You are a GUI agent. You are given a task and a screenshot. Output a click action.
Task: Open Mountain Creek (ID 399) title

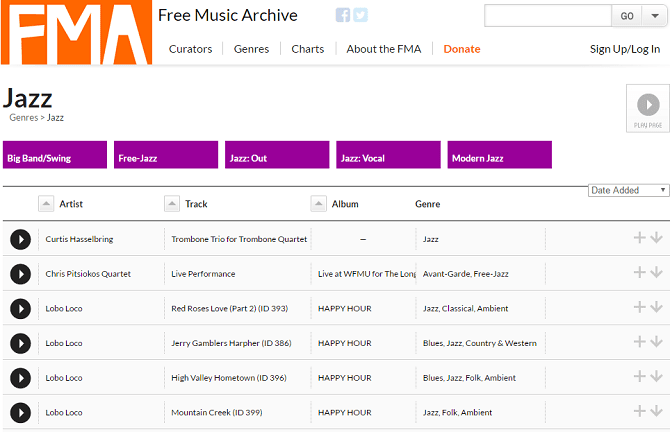[217, 412]
